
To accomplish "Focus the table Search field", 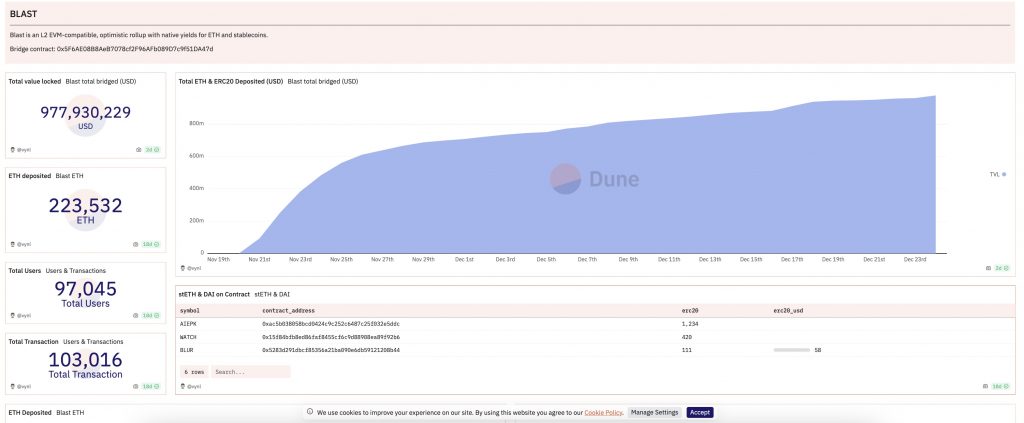I will tap(251, 371).
